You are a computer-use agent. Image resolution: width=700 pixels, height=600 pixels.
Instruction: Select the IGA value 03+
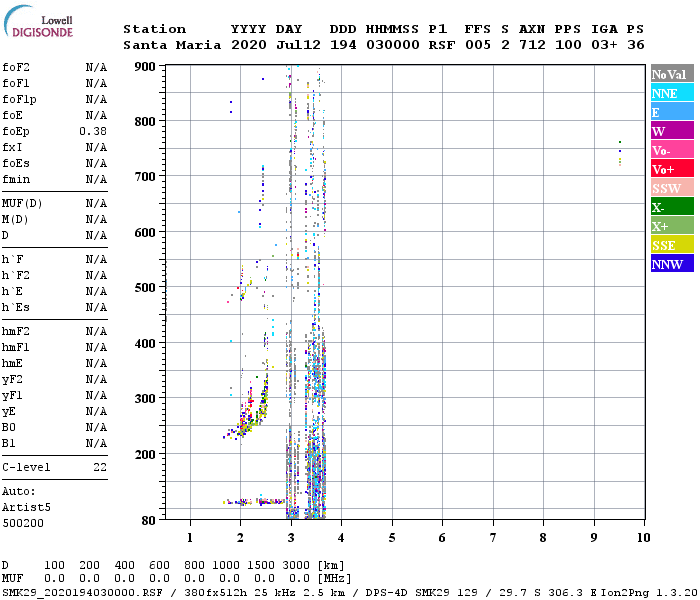[604, 45]
